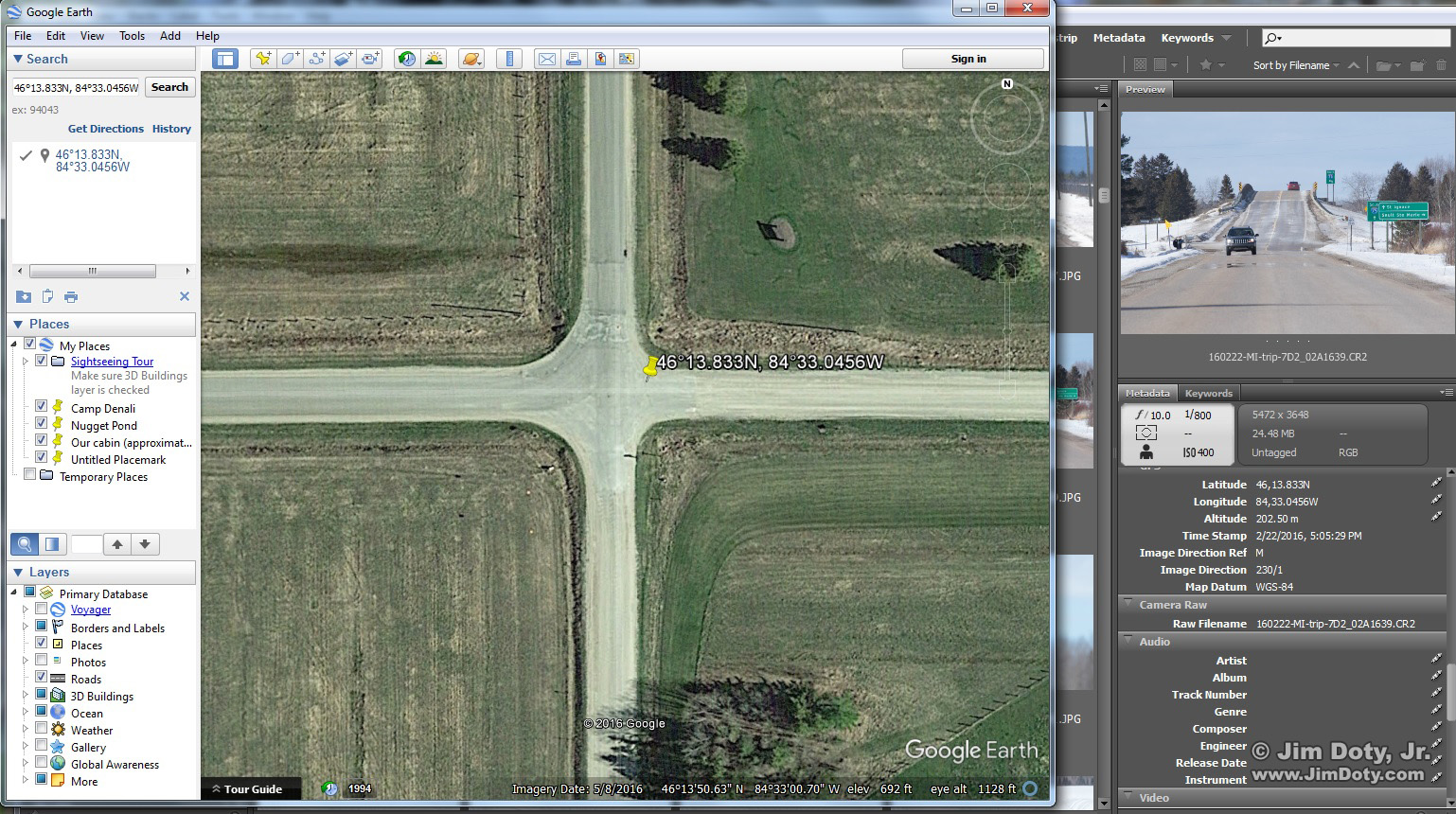The image size is (1456, 814).
Task: Add an image overlay
Action: click(343, 59)
